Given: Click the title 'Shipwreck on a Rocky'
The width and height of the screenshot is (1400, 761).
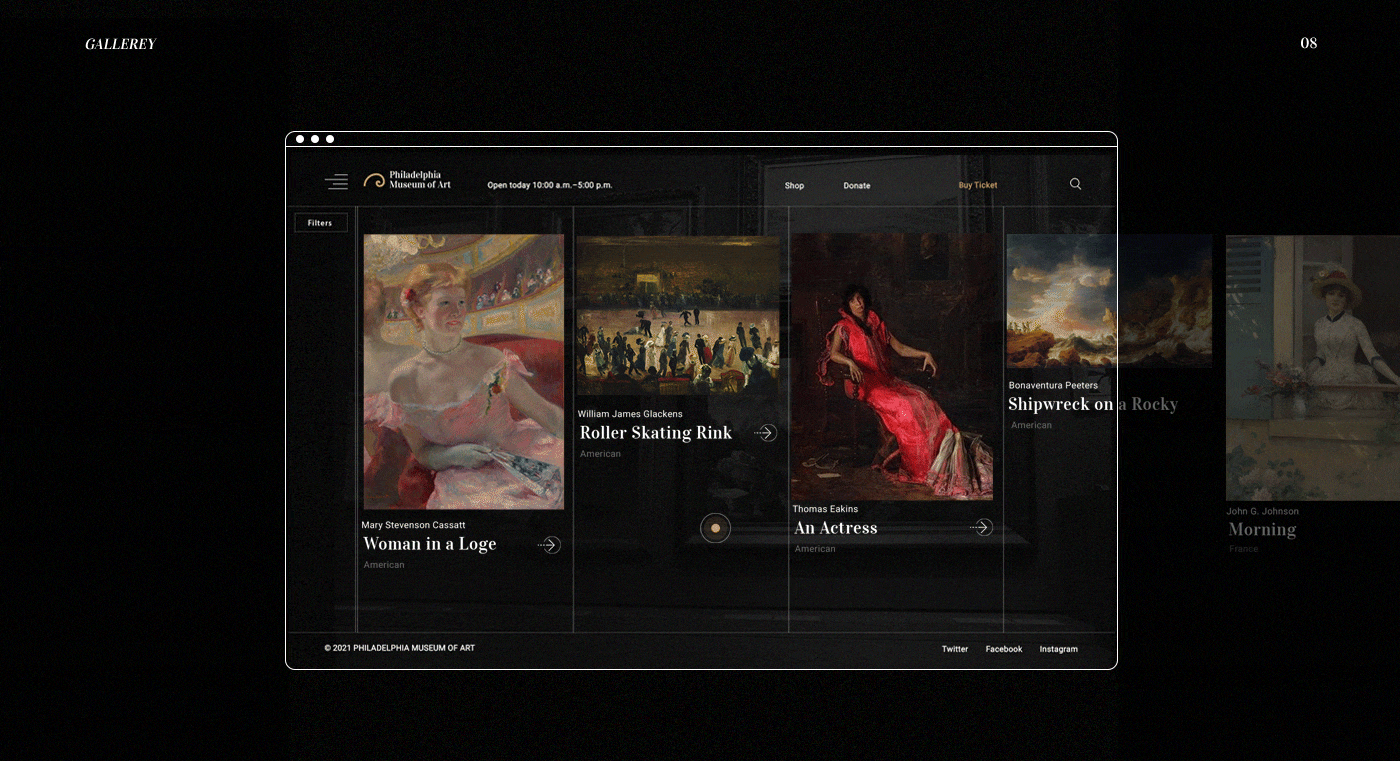Looking at the screenshot, I should [1093, 404].
